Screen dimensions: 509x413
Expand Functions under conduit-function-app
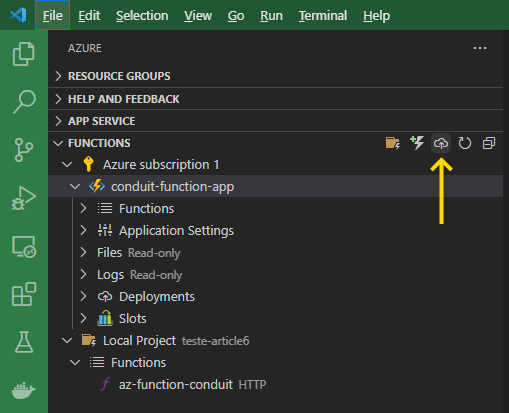(83, 208)
